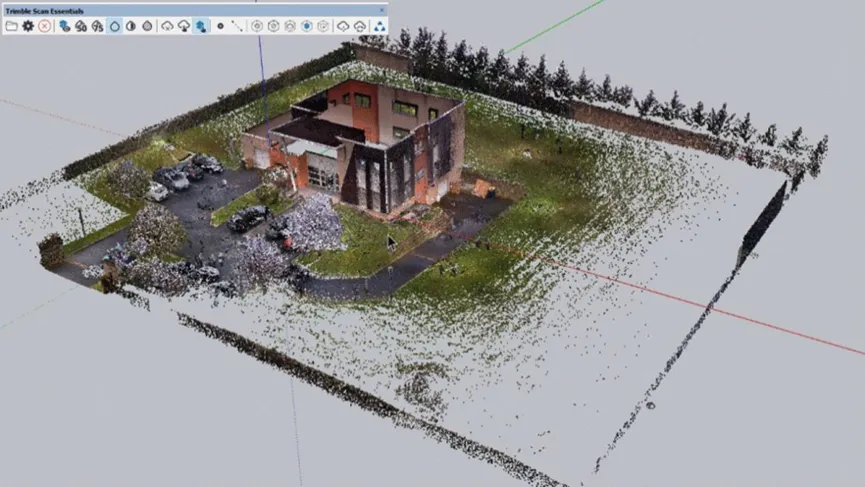The image size is (865, 487).
Task: Select the dotted line measure tool
Action: (x=237, y=26)
